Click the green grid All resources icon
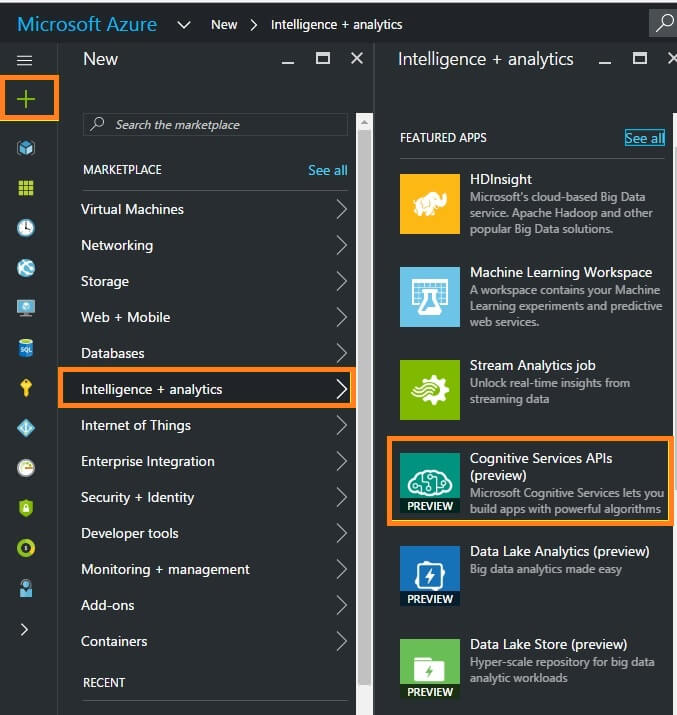 tap(26, 188)
